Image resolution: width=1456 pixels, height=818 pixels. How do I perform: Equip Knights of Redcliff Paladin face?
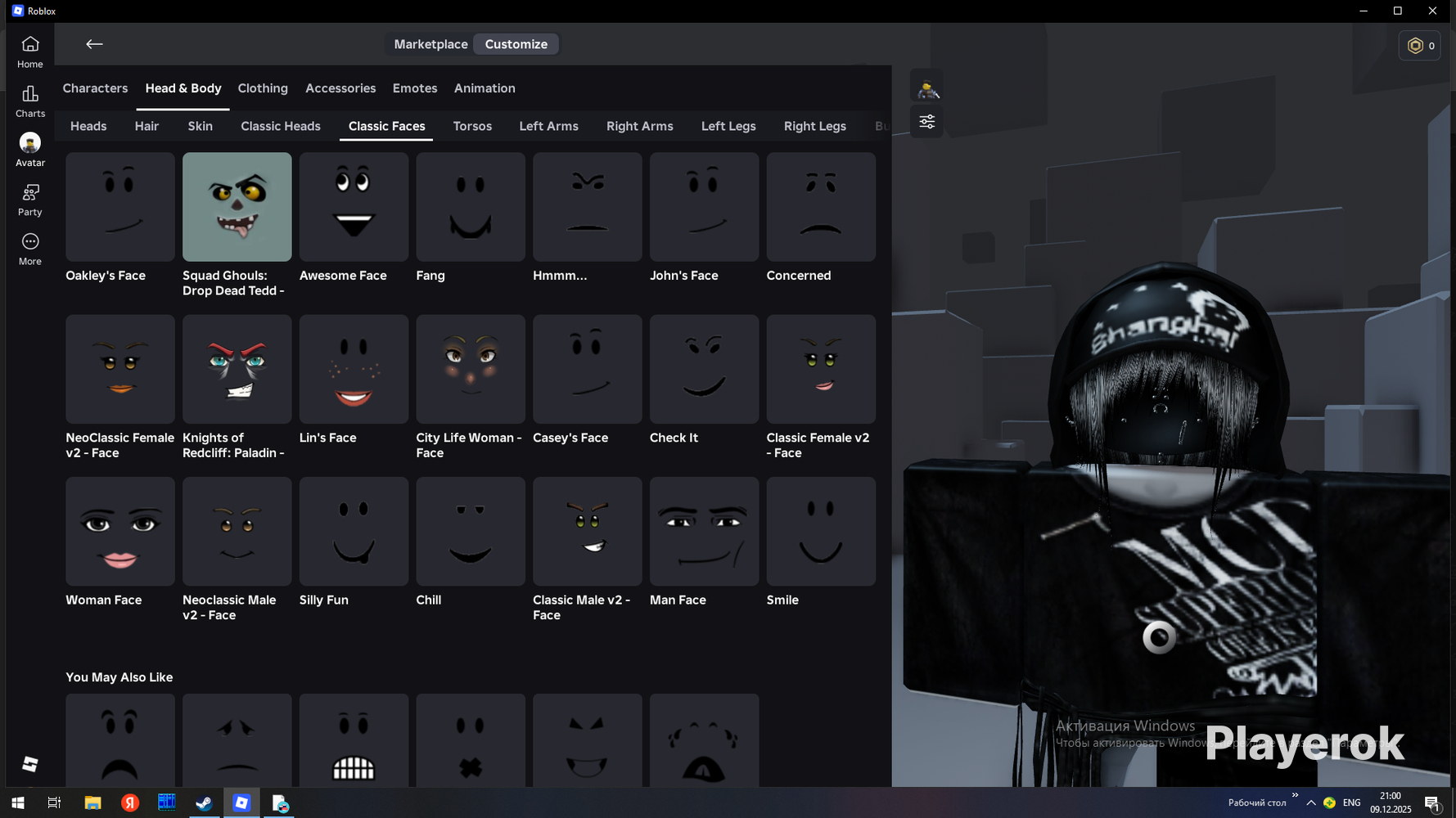(237, 369)
